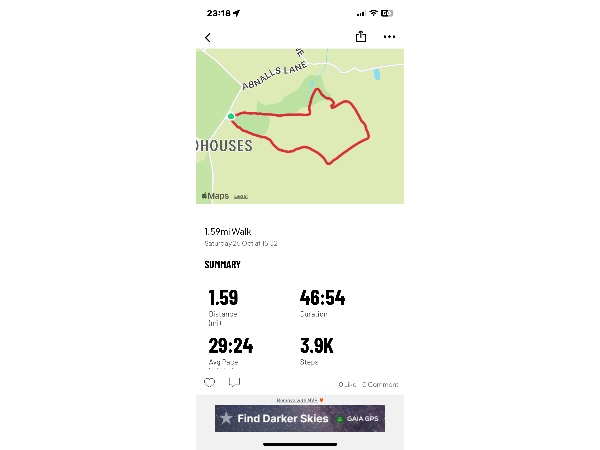Tap the 1.59mi Walk title

(x=228, y=231)
